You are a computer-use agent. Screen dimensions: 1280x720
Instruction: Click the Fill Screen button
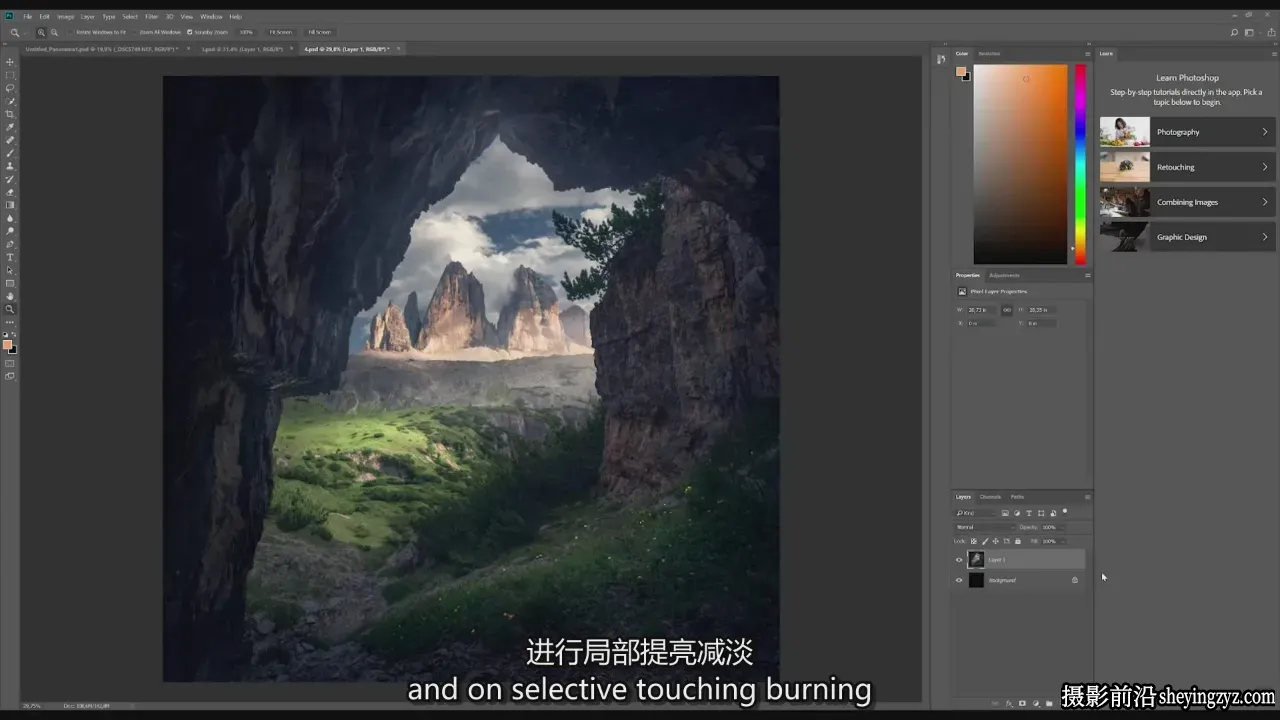[x=319, y=32]
